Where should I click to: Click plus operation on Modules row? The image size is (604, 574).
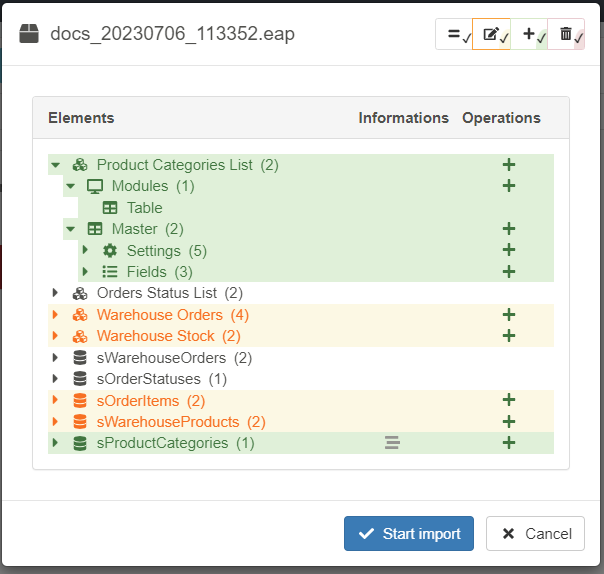[x=508, y=186]
